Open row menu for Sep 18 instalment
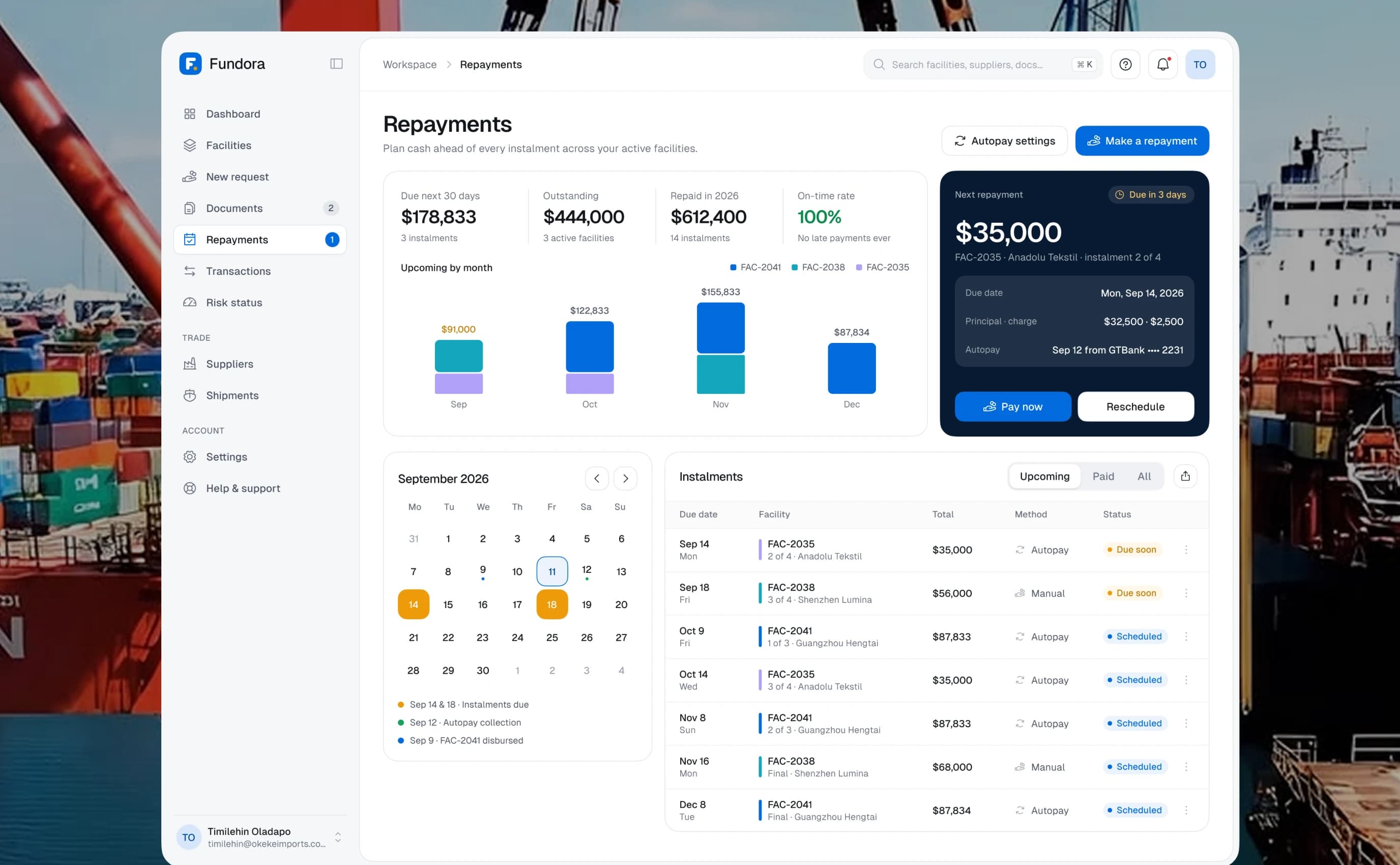1400x865 pixels. (1186, 593)
